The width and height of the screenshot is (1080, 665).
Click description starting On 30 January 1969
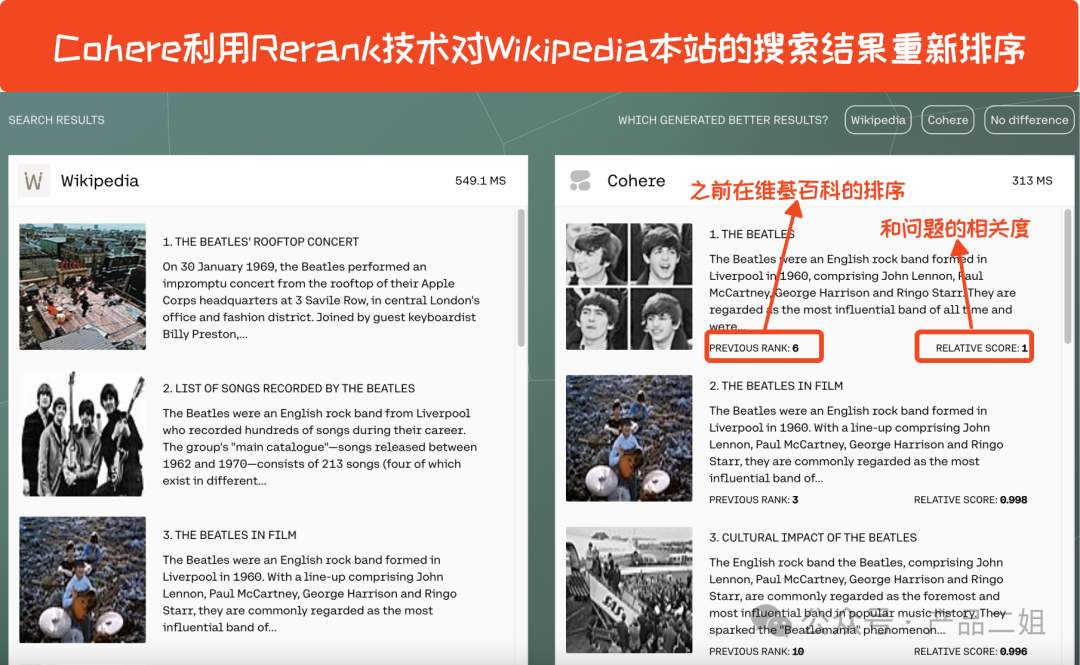click(321, 300)
